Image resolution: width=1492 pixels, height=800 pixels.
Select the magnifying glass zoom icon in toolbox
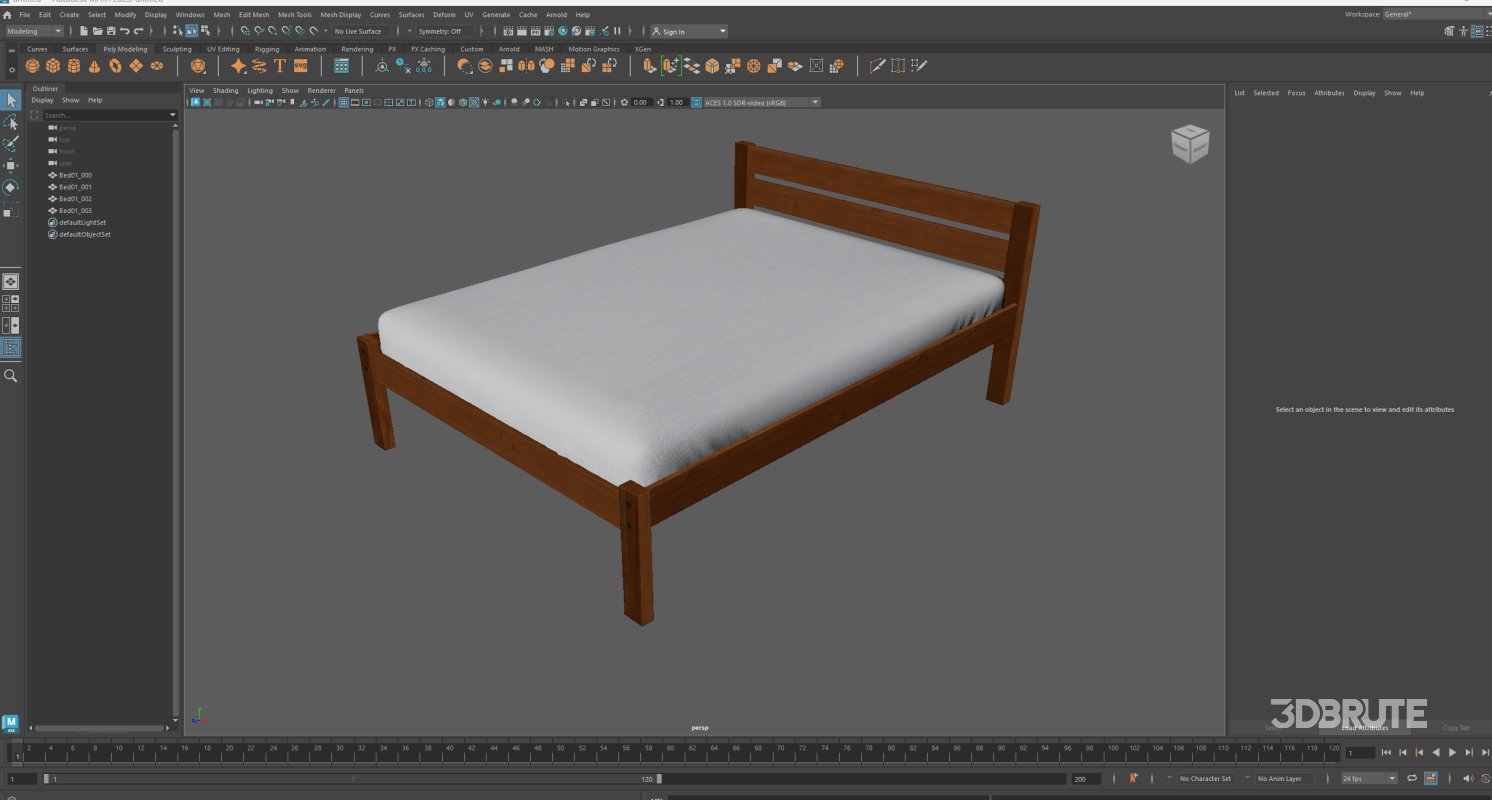[x=11, y=375]
